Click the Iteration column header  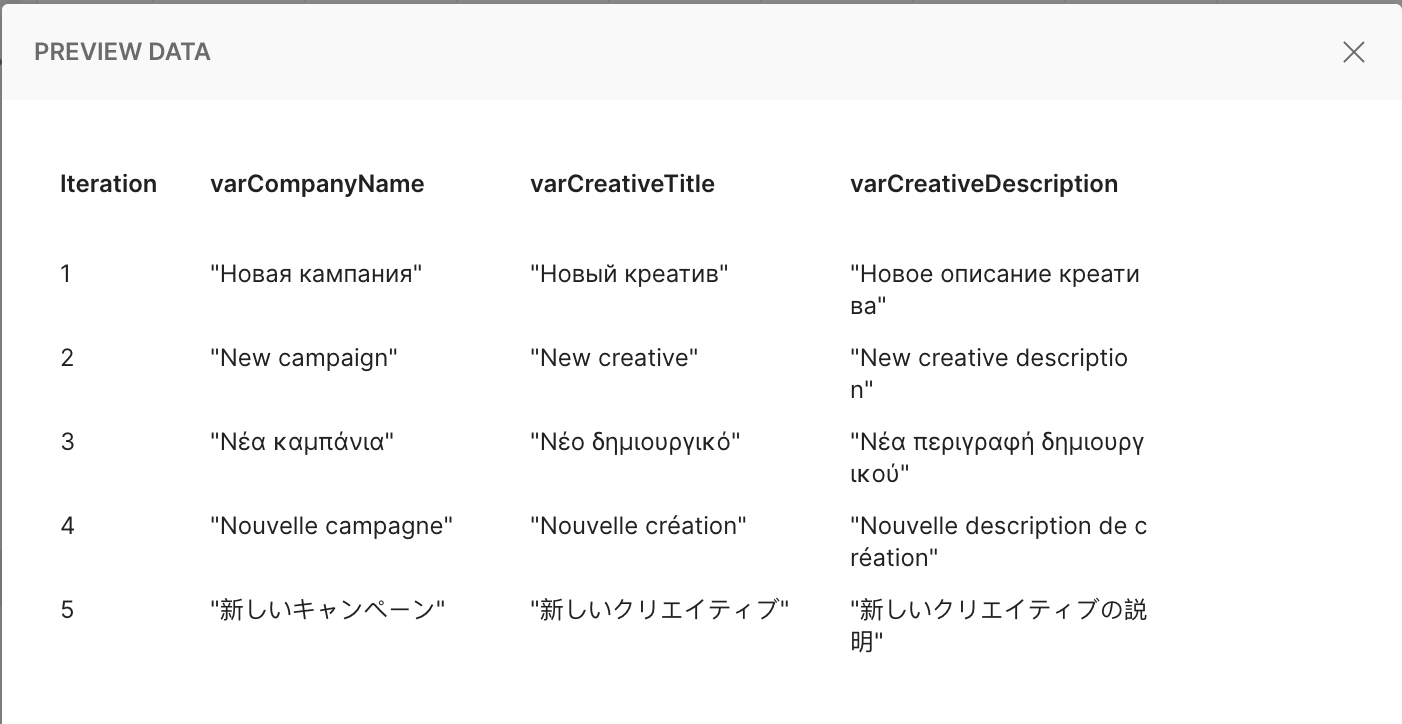tap(108, 184)
